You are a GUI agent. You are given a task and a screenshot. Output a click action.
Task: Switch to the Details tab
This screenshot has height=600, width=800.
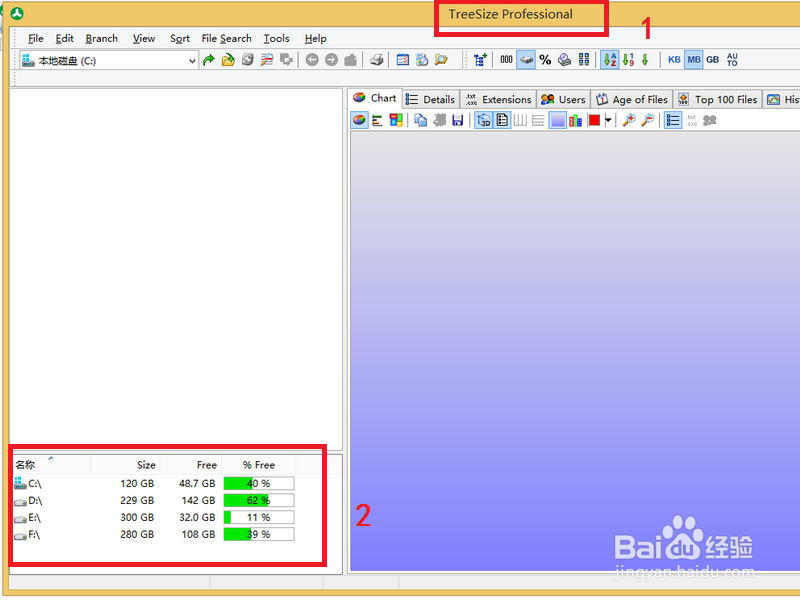coord(431,99)
